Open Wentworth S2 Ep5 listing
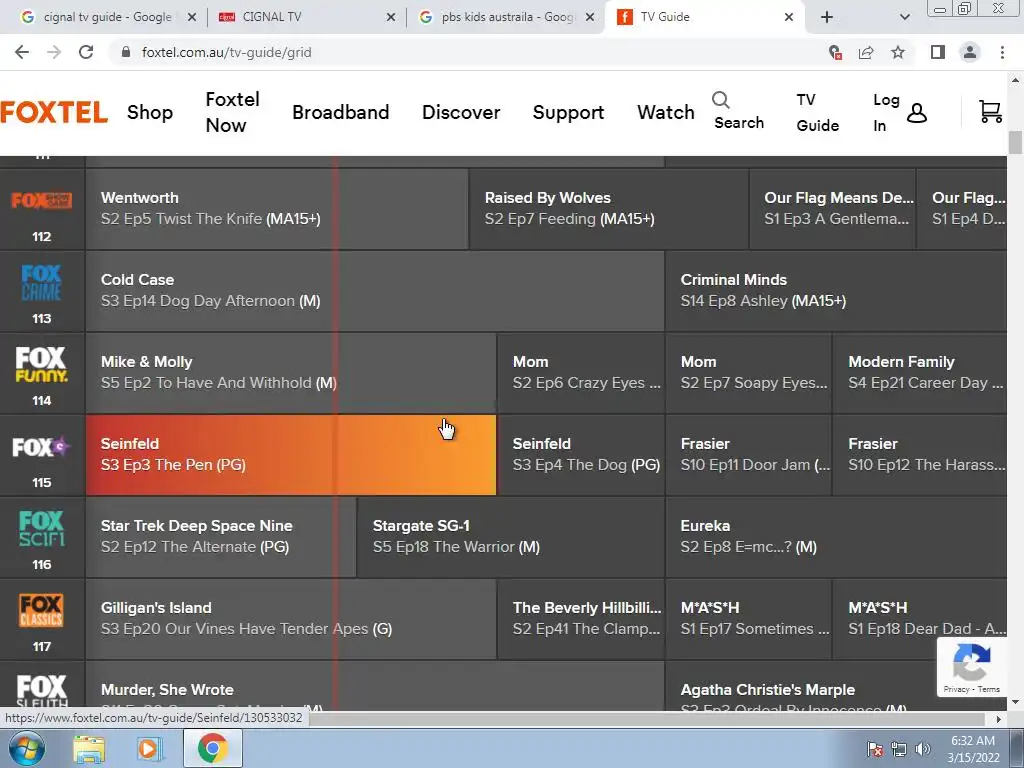The height and width of the screenshot is (768, 1024). pyautogui.click(x=277, y=209)
